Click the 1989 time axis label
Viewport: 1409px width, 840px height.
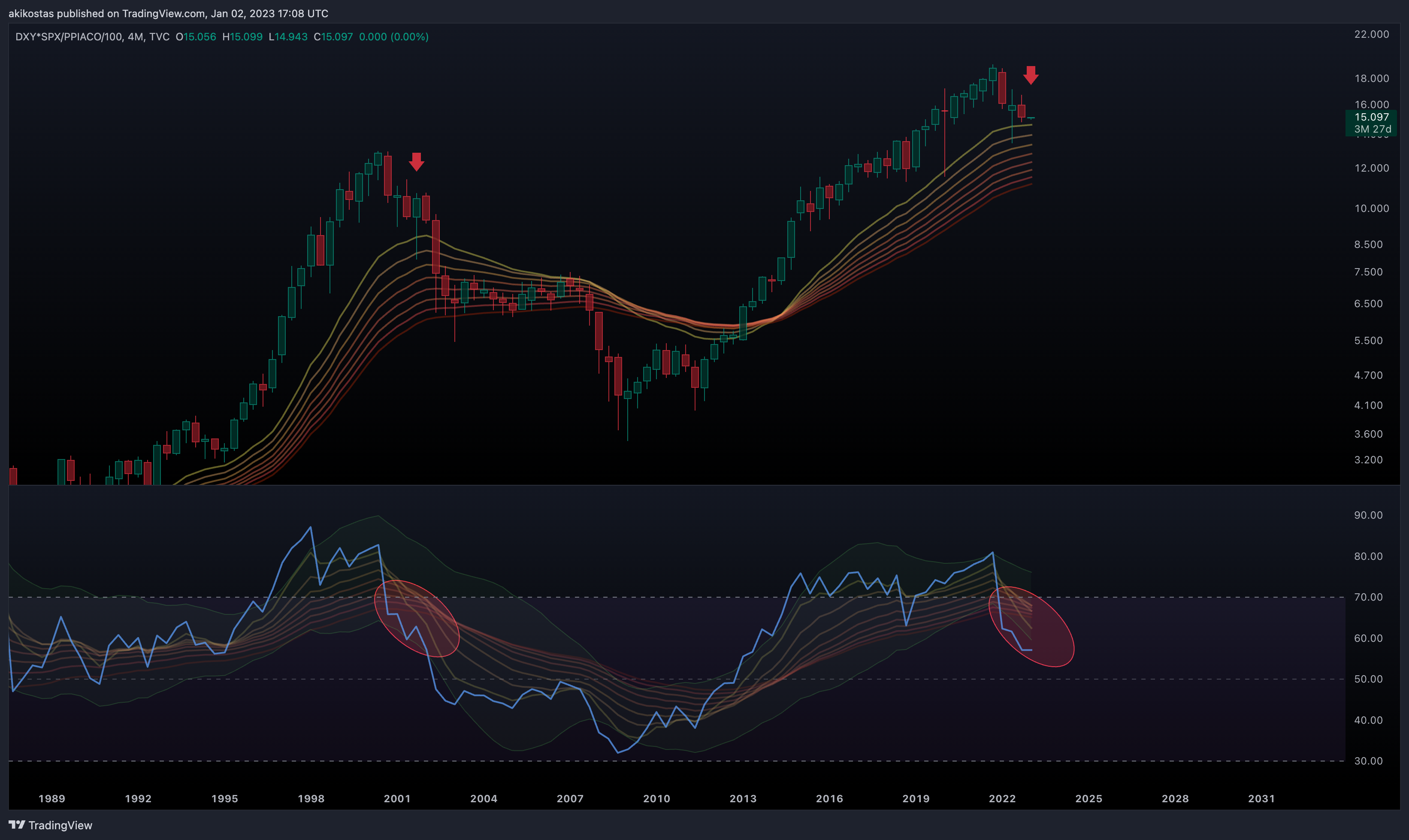coord(51,799)
